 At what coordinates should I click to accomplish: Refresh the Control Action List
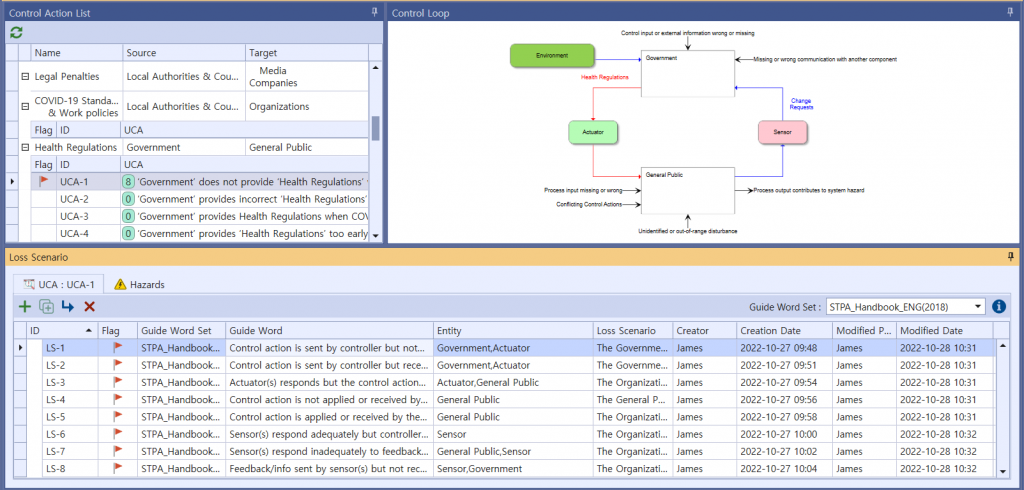[x=16, y=33]
